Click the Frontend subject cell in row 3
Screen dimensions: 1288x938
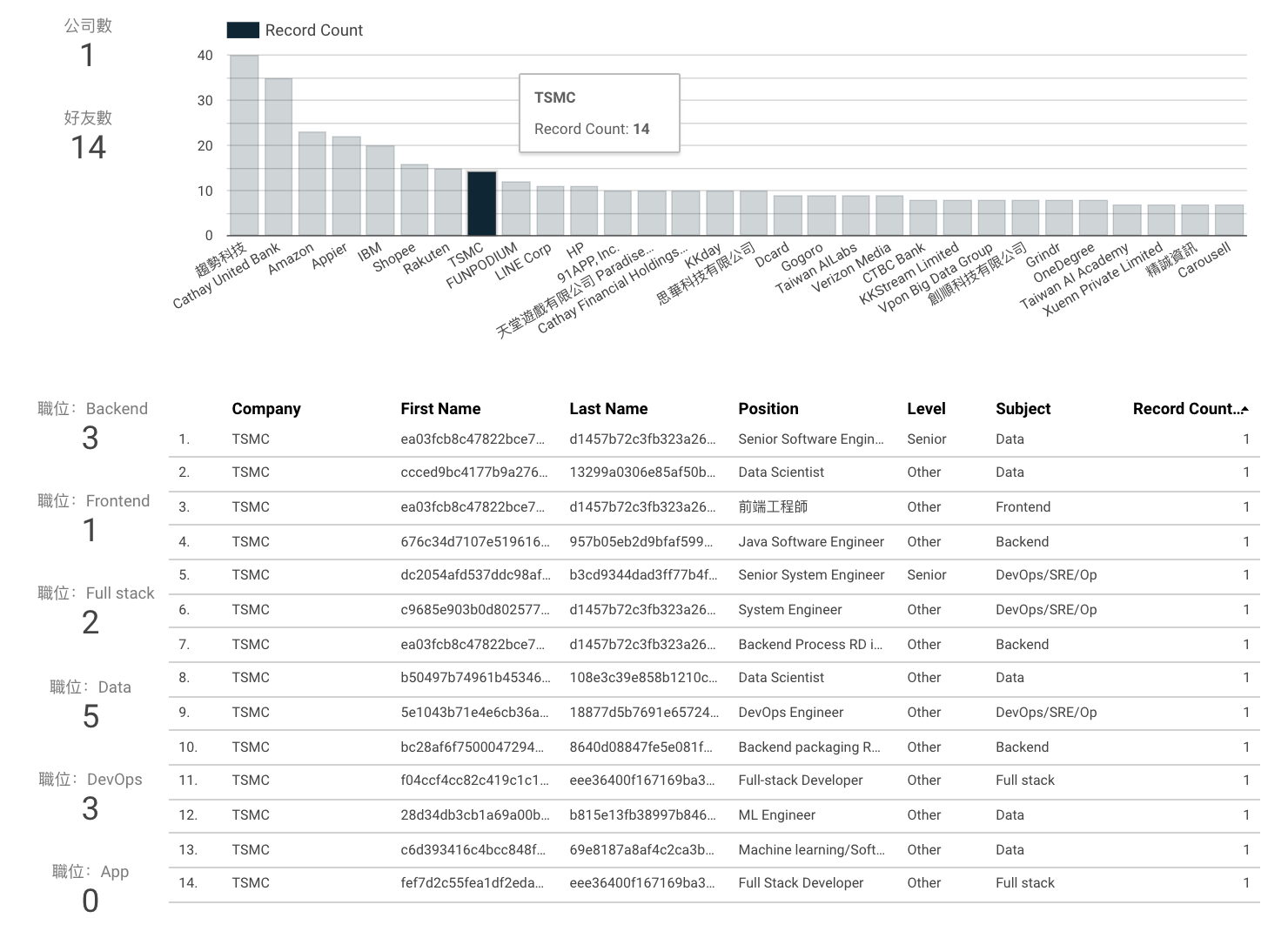pyautogui.click(x=1023, y=507)
